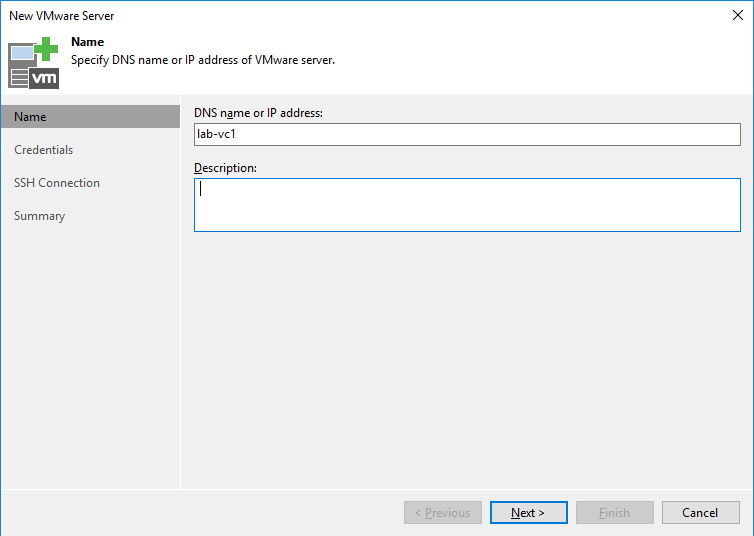Click the 'New VMware Server' window title
The width and height of the screenshot is (754, 536).
(x=62, y=16)
